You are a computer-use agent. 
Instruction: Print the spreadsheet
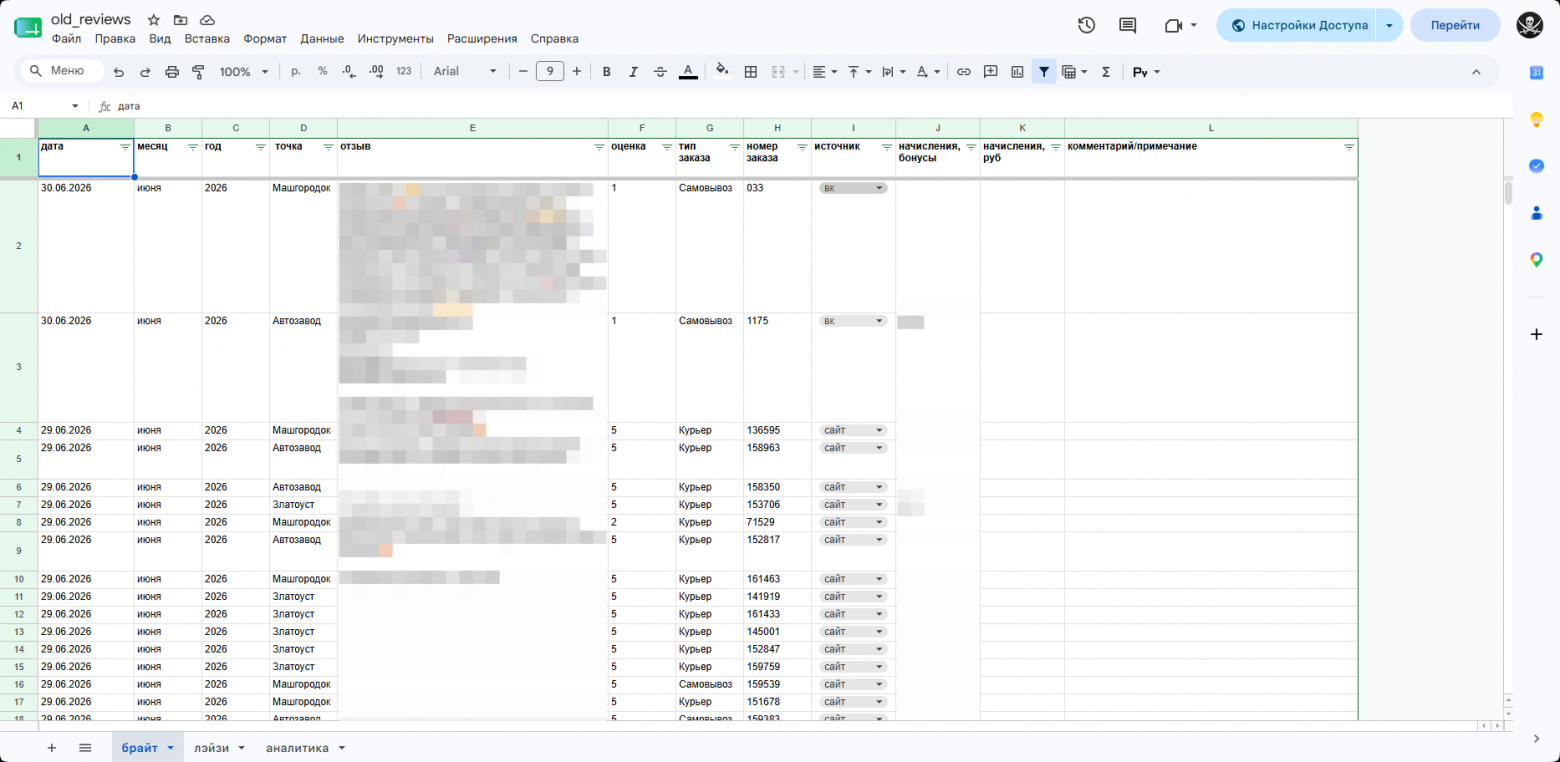point(171,72)
